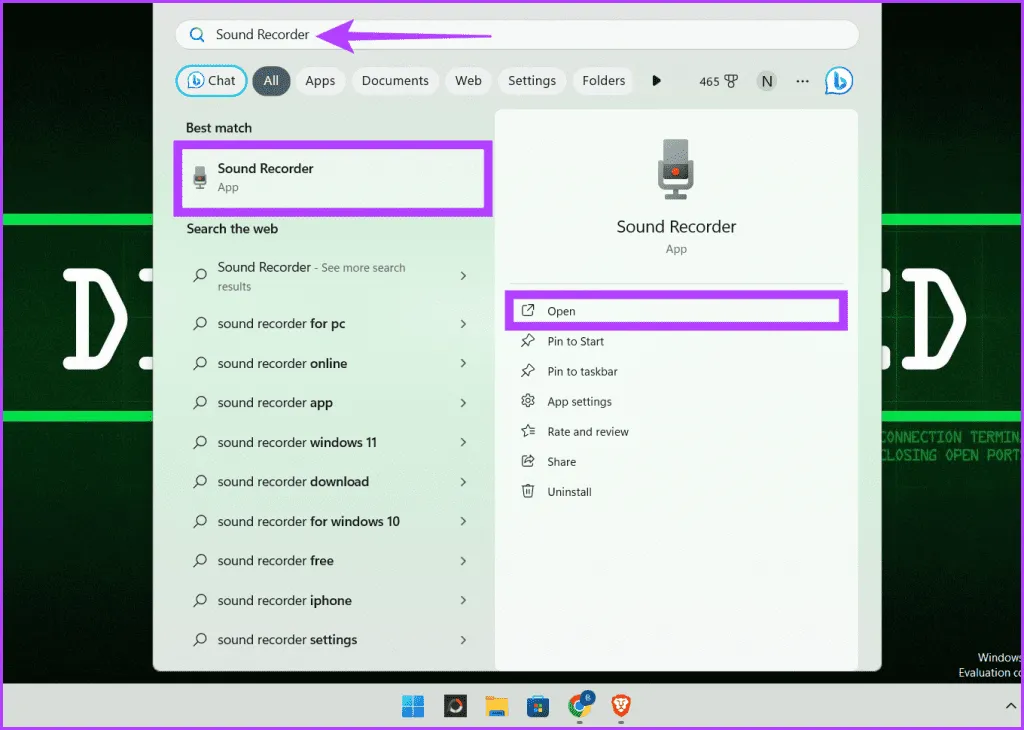This screenshot has height=730, width=1024.
Task: Launch Microsoft Store from the taskbar
Action: click(538, 707)
